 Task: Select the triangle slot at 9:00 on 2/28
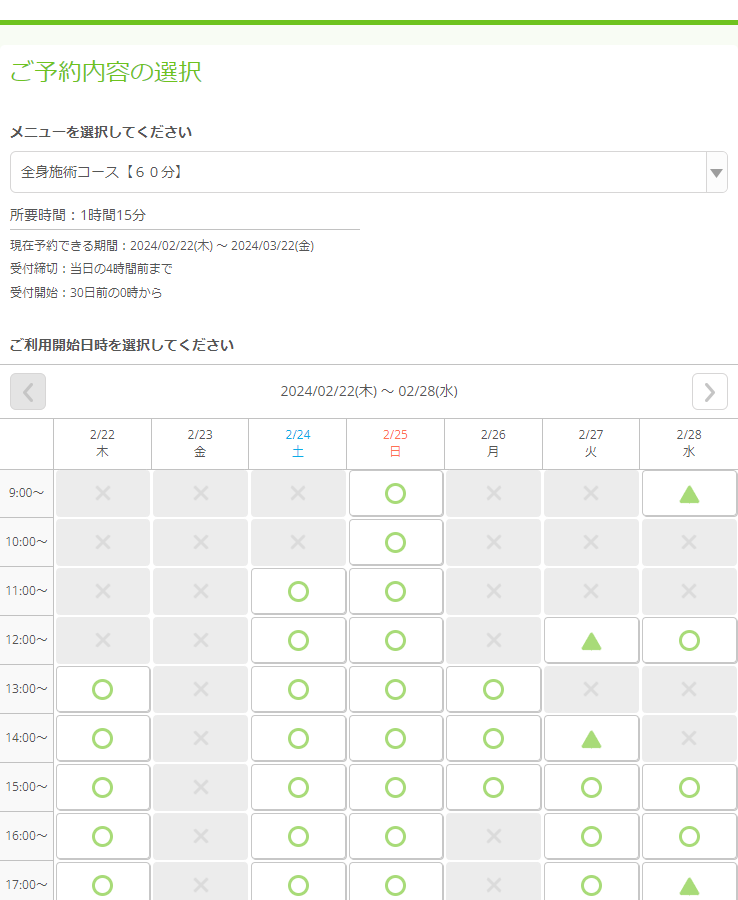pyautogui.click(x=689, y=493)
